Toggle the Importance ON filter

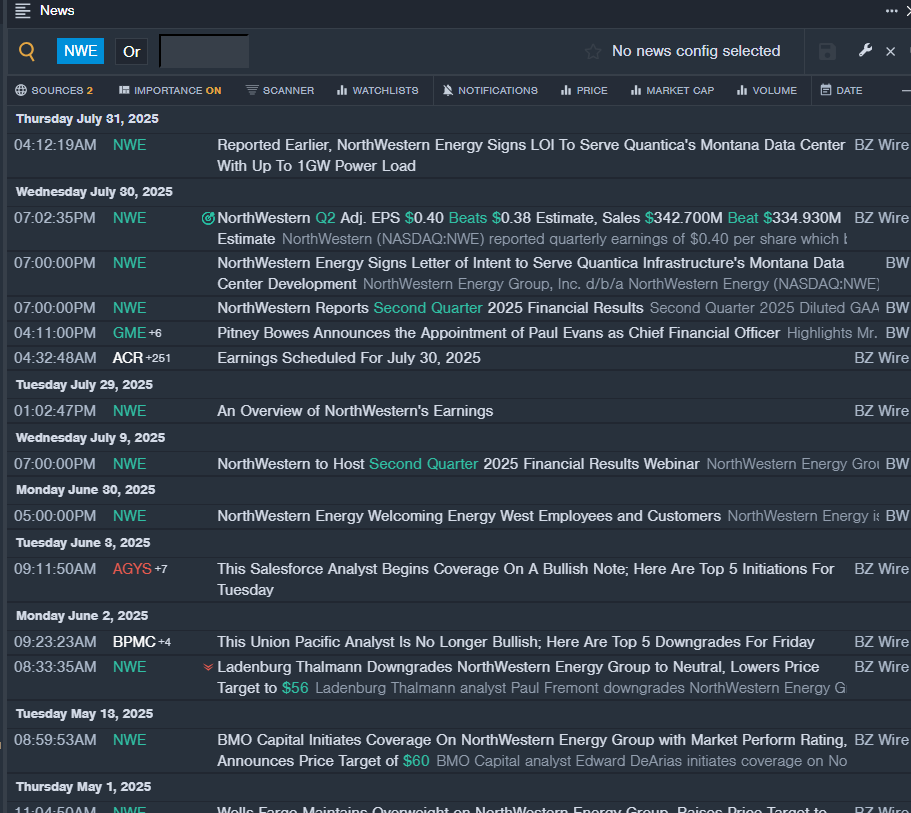coord(170,90)
